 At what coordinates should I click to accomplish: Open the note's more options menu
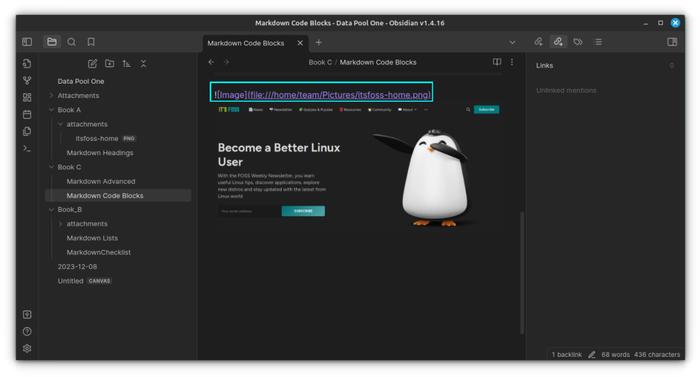(x=512, y=62)
